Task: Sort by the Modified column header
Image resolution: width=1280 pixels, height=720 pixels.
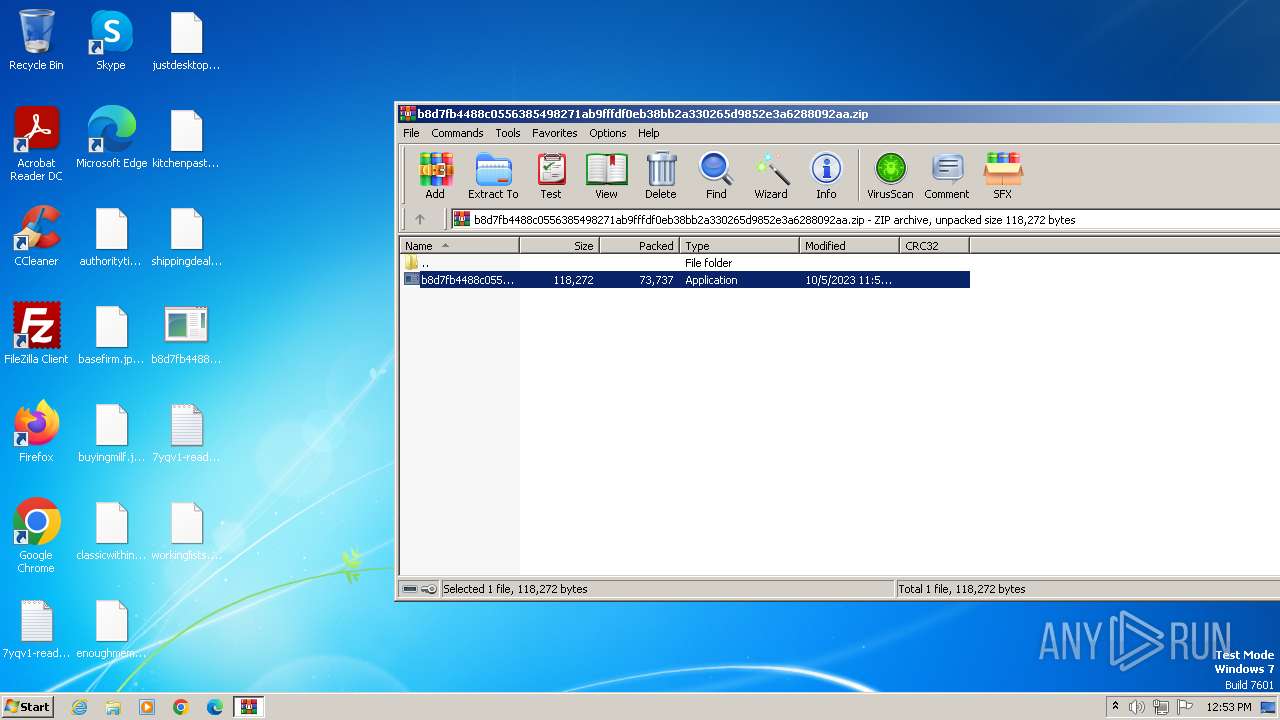Action: [849, 245]
